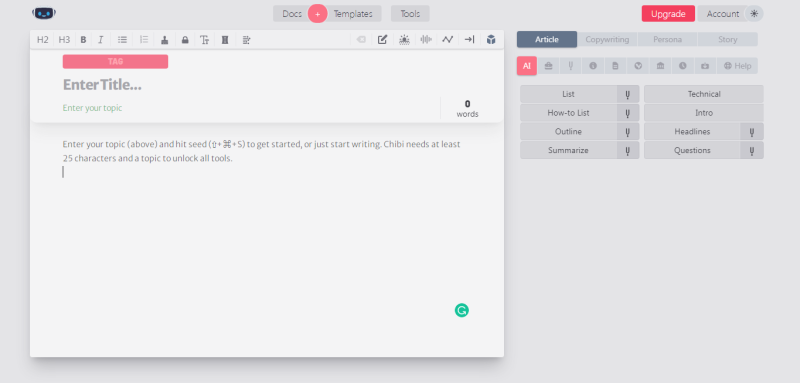This screenshot has height=383, width=800.
Task: Open the Help section
Action: point(737,66)
